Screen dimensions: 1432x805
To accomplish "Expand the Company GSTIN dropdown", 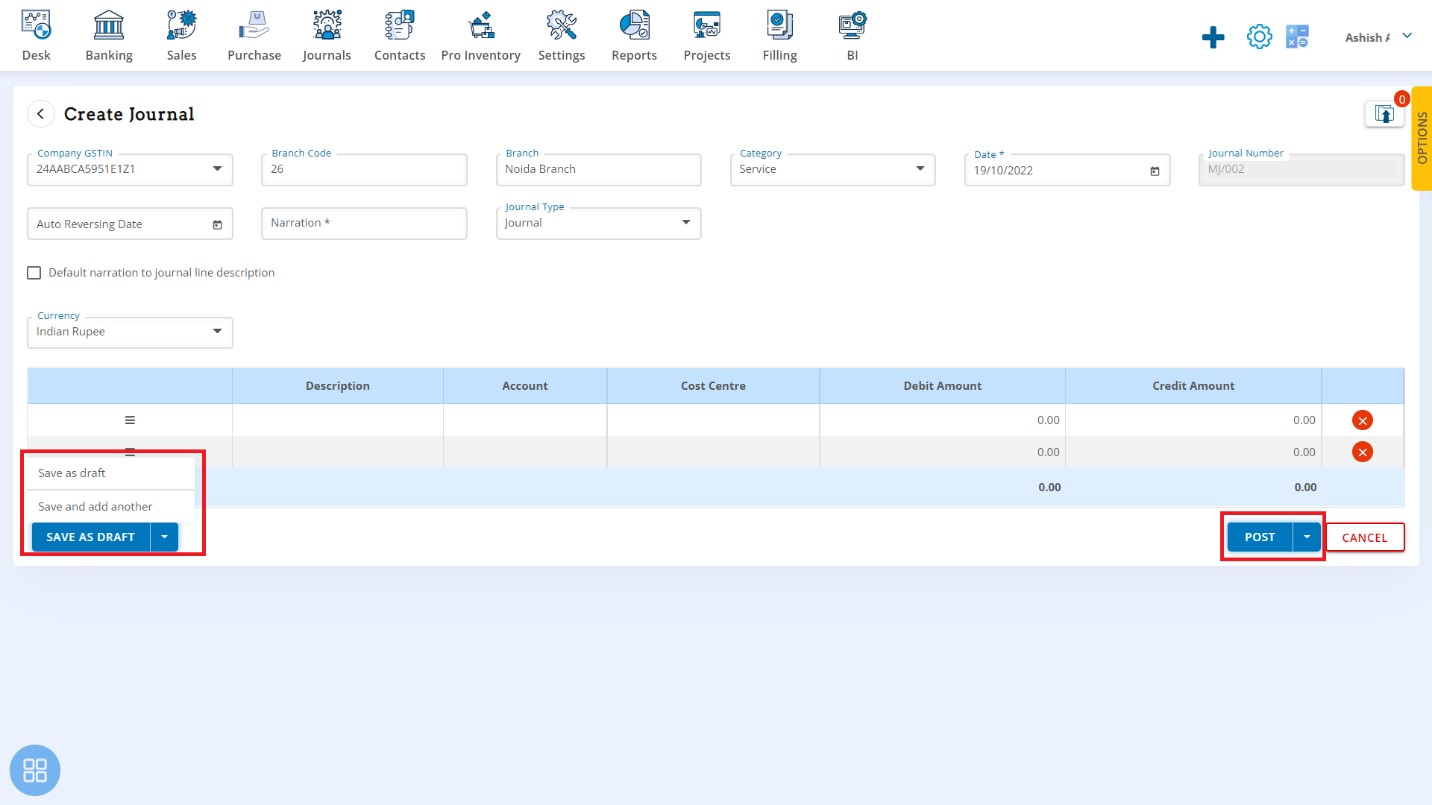I will 217,169.
